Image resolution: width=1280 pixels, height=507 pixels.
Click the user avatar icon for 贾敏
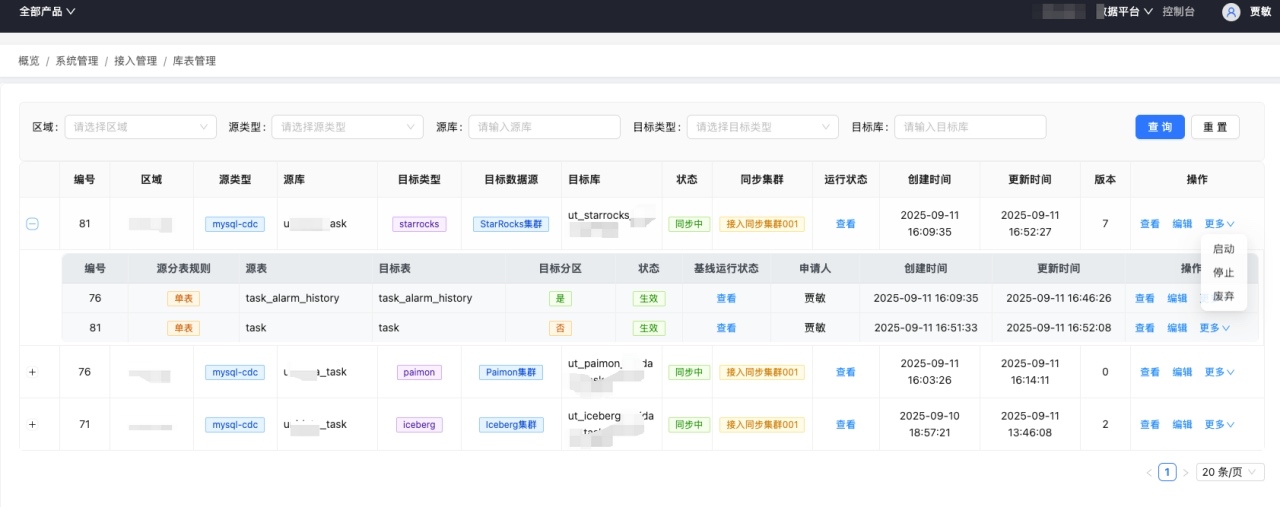1231,12
